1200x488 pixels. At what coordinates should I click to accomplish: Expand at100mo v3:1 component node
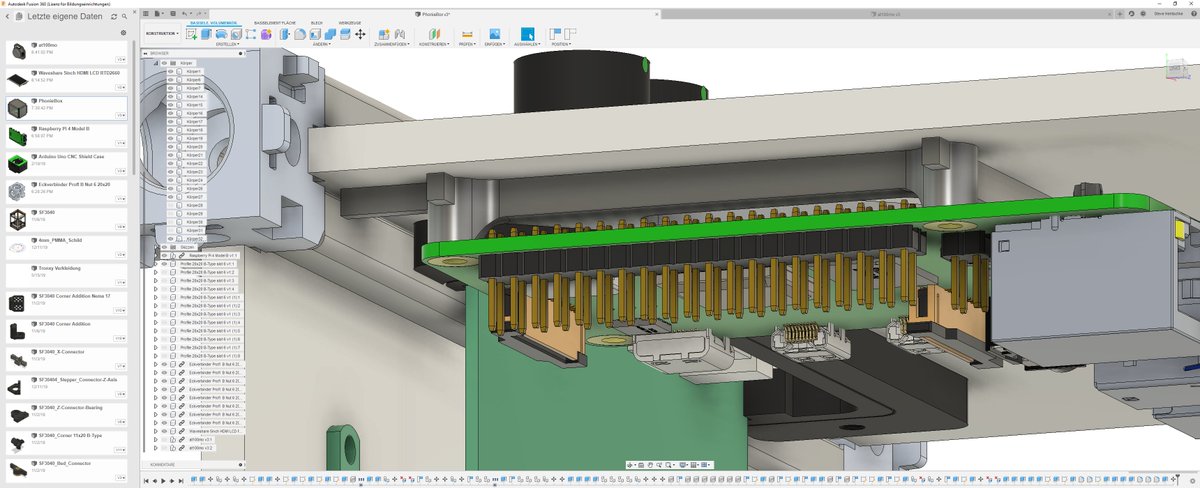156,439
